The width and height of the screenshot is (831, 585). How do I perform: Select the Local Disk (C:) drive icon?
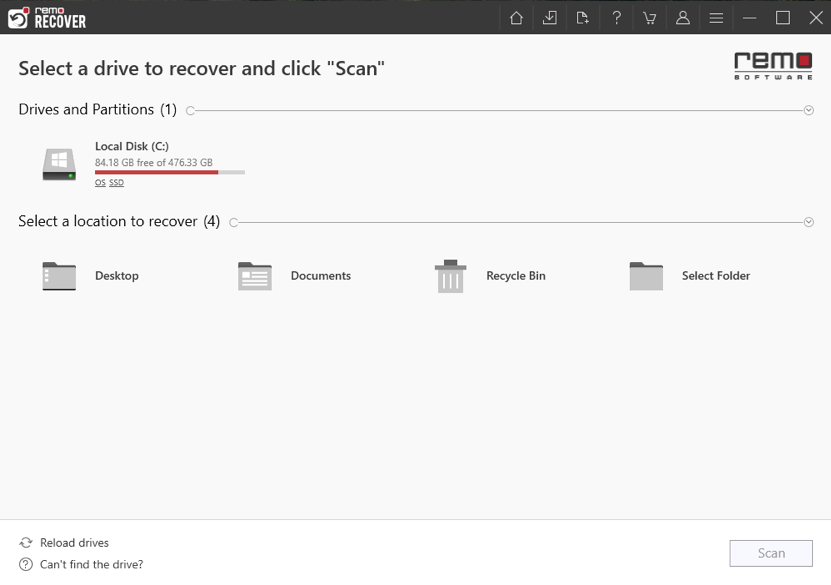click(59, 164)
